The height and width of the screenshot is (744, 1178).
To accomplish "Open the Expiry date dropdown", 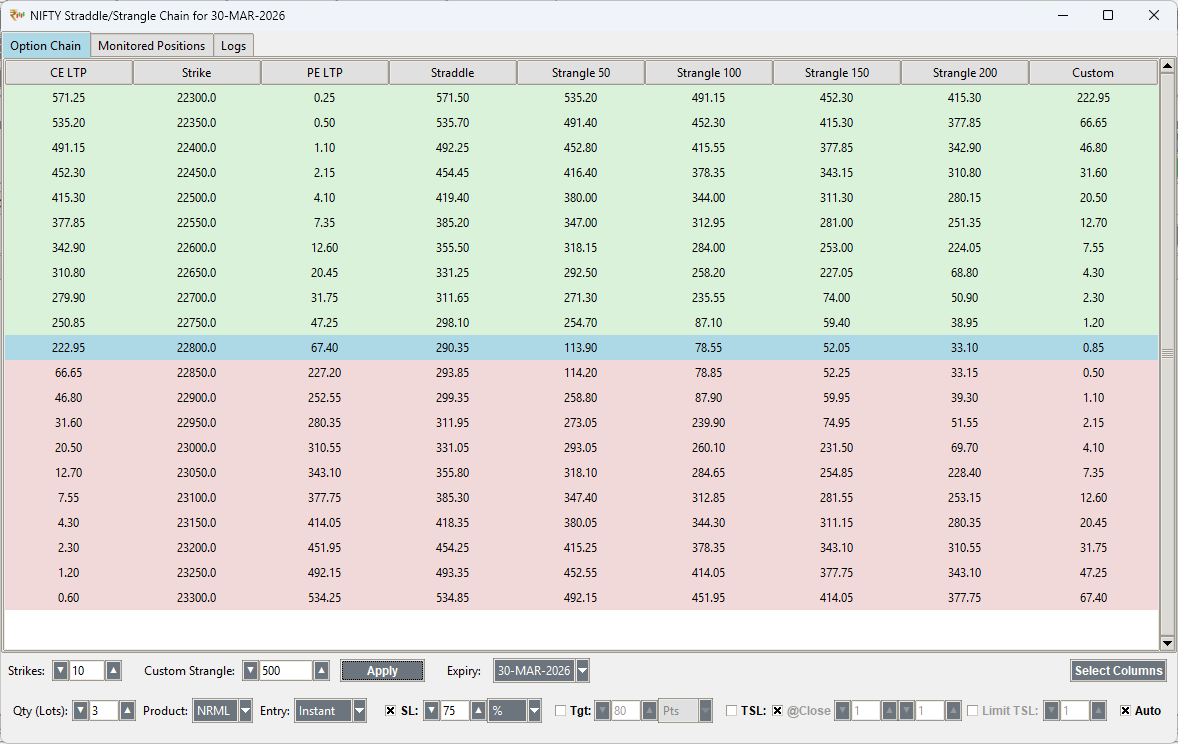I will tap(582, 671).
